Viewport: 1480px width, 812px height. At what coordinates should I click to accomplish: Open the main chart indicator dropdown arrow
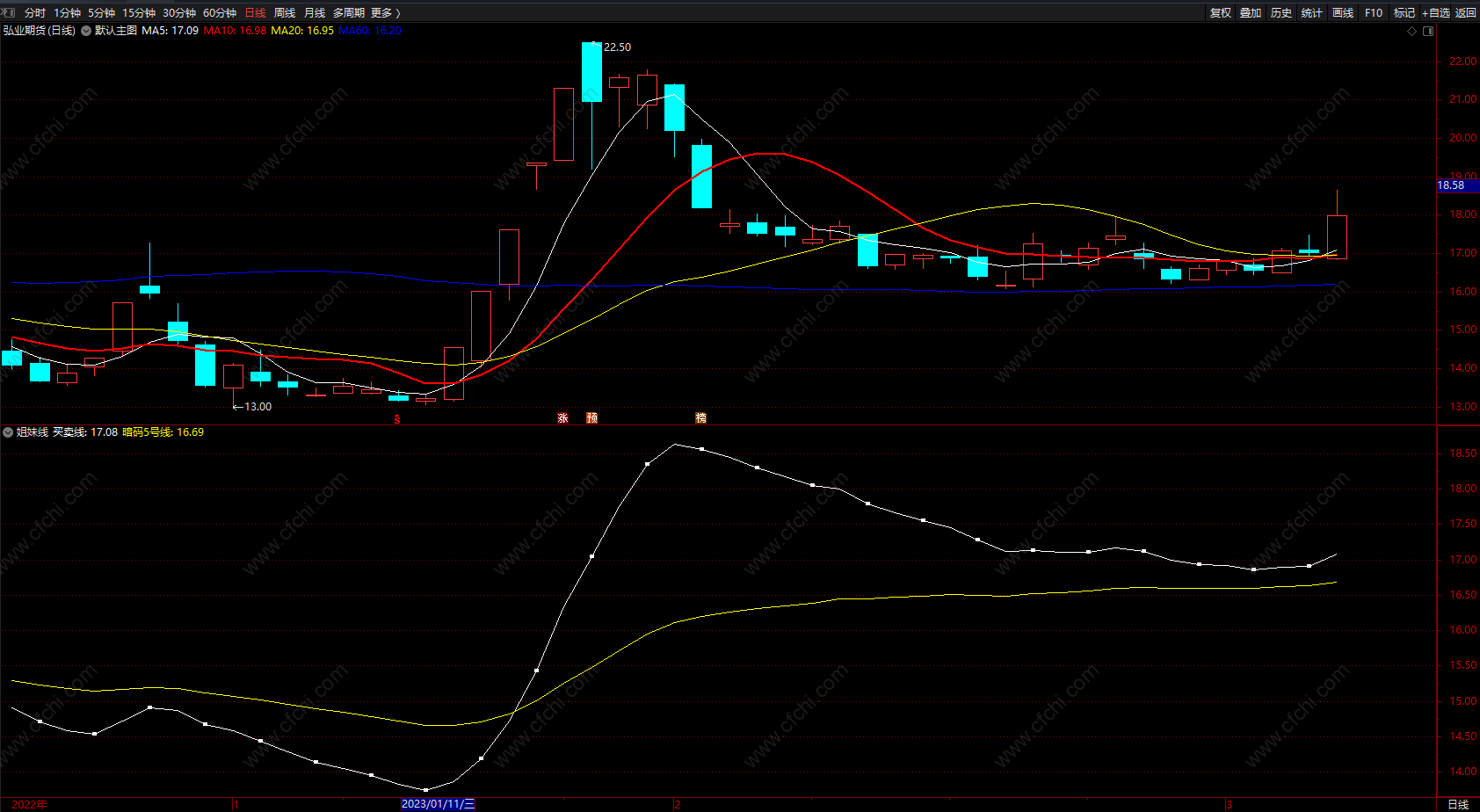(x=86, y=31)
